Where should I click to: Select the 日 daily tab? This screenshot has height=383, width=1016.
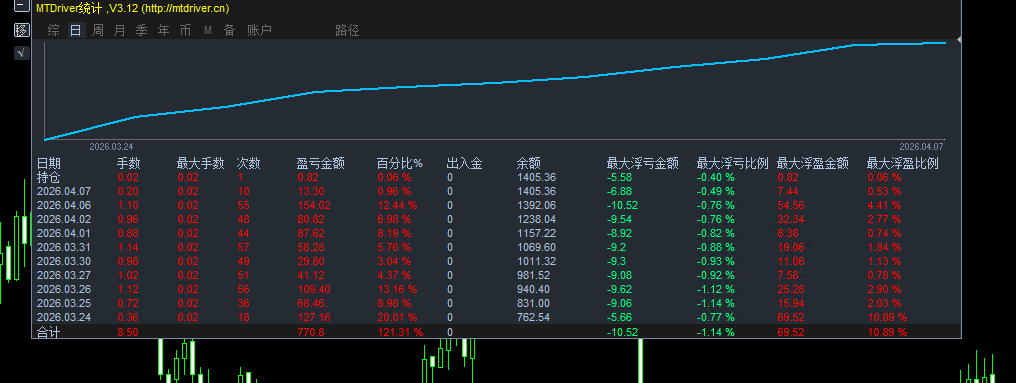(76, 30)
